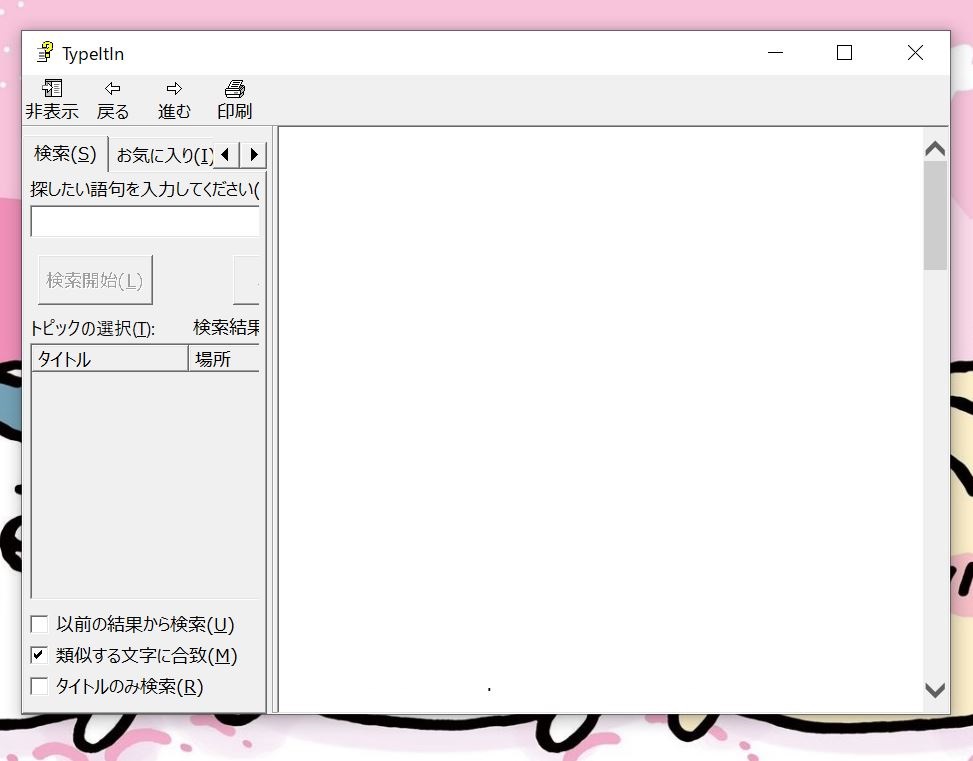The image size is (973, 761).
Task: Click the トピックの選択(T) label
Action: tap(92, 328)
